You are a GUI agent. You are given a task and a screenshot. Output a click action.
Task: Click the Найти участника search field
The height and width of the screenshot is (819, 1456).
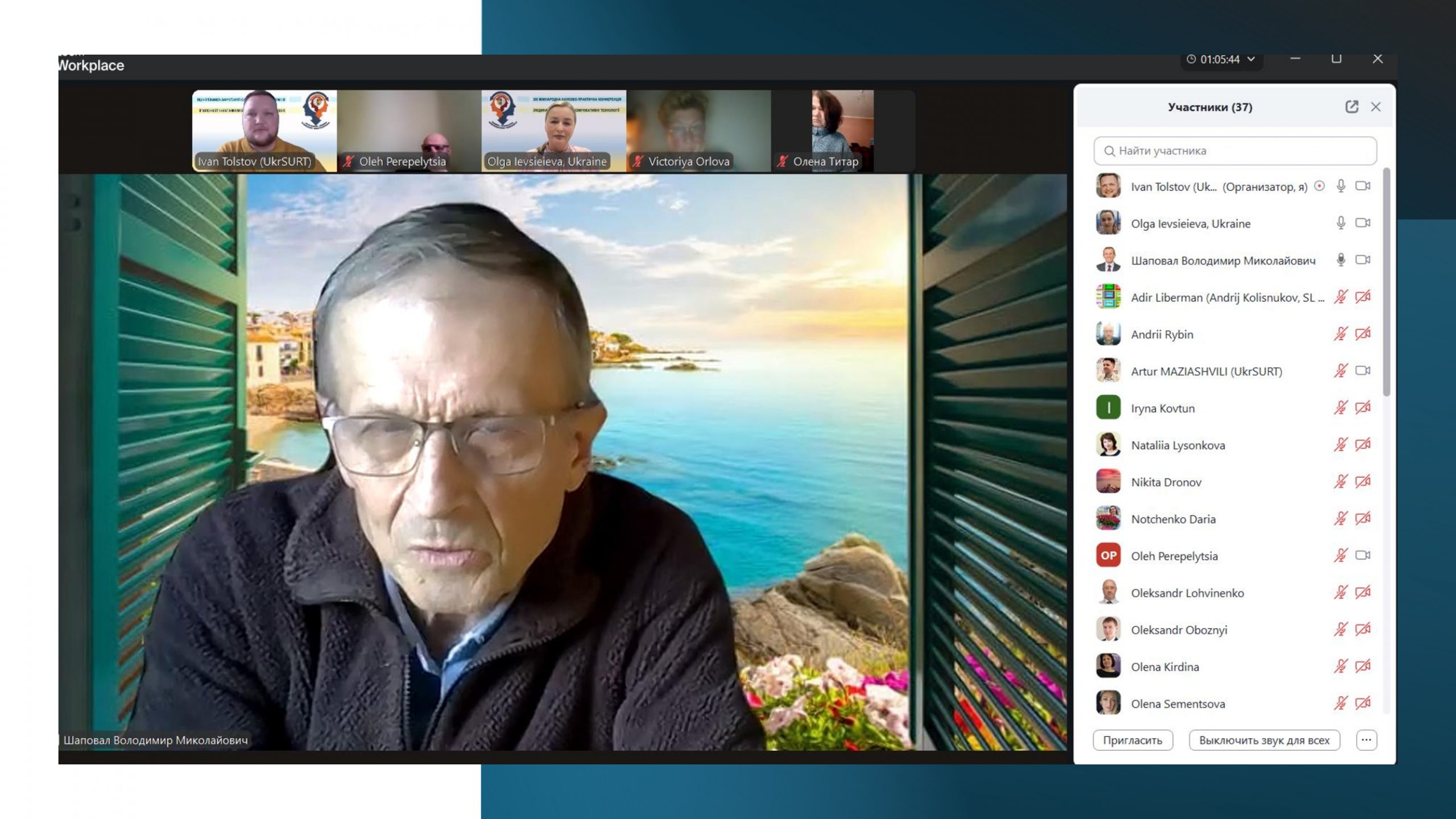(1234, 151)
